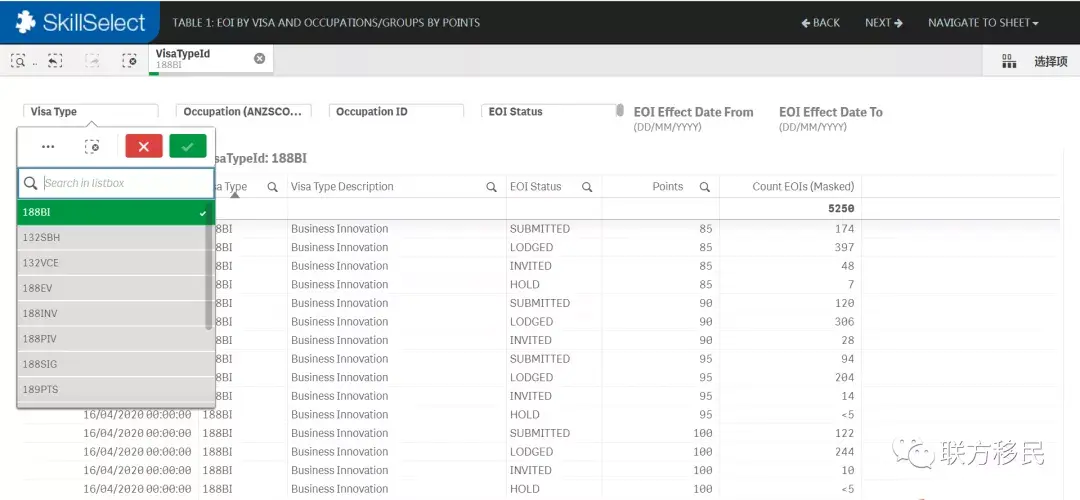Expand the Navigate to Sheet dropdown
This screenshot has width=1080, height=500.
coord(983,23)
